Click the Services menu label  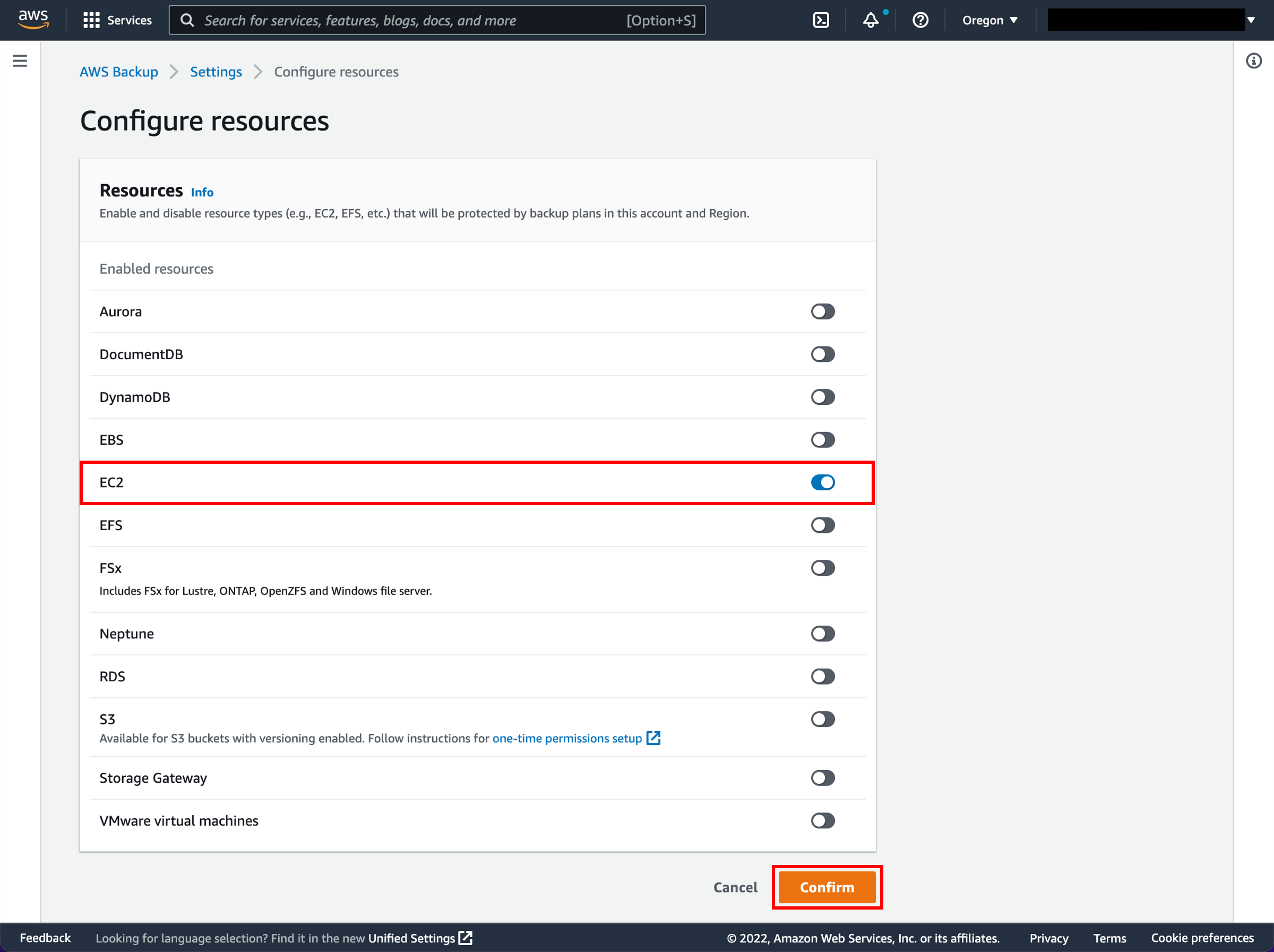[x=129, y=20]
